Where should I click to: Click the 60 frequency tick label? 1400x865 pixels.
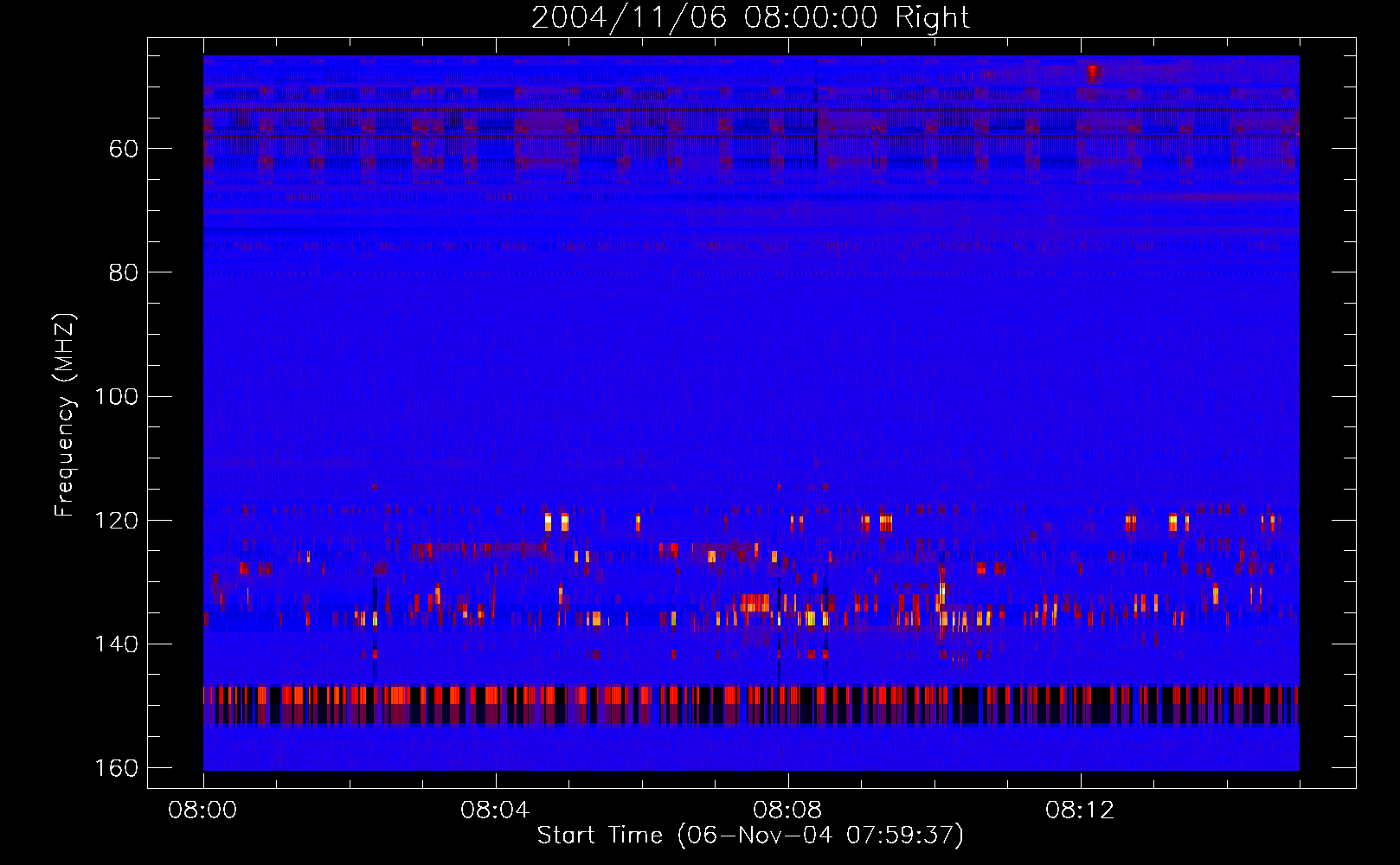(124, 149)
